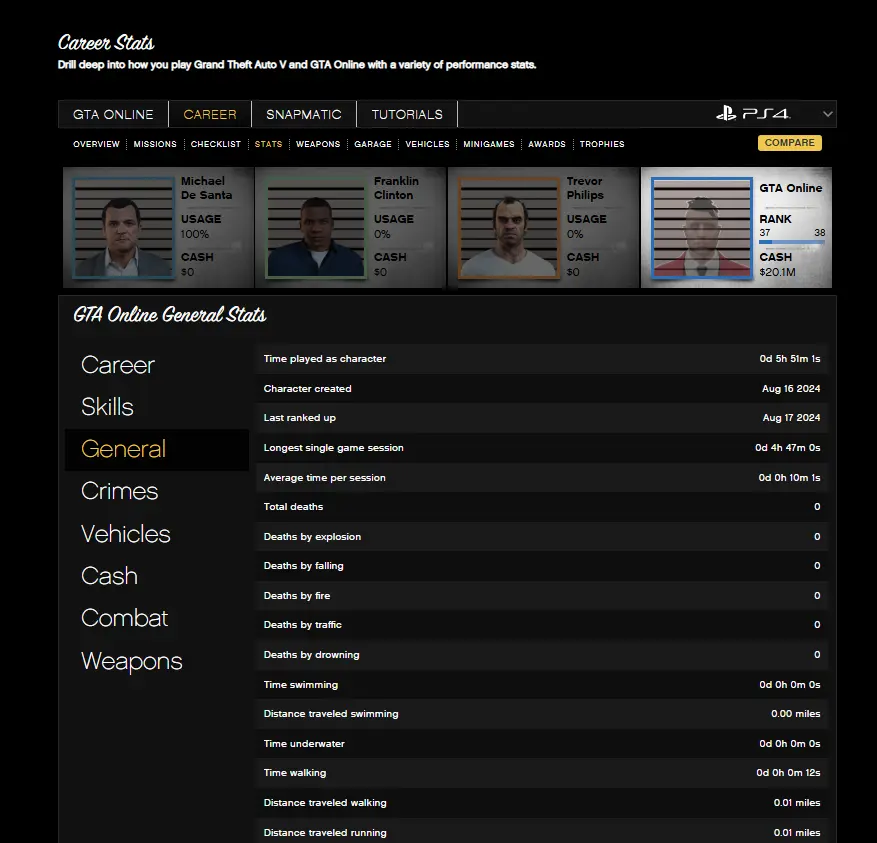This screenshot has height=843, width=877.
Task: Select the General stats category
Action: coord(157,449)
